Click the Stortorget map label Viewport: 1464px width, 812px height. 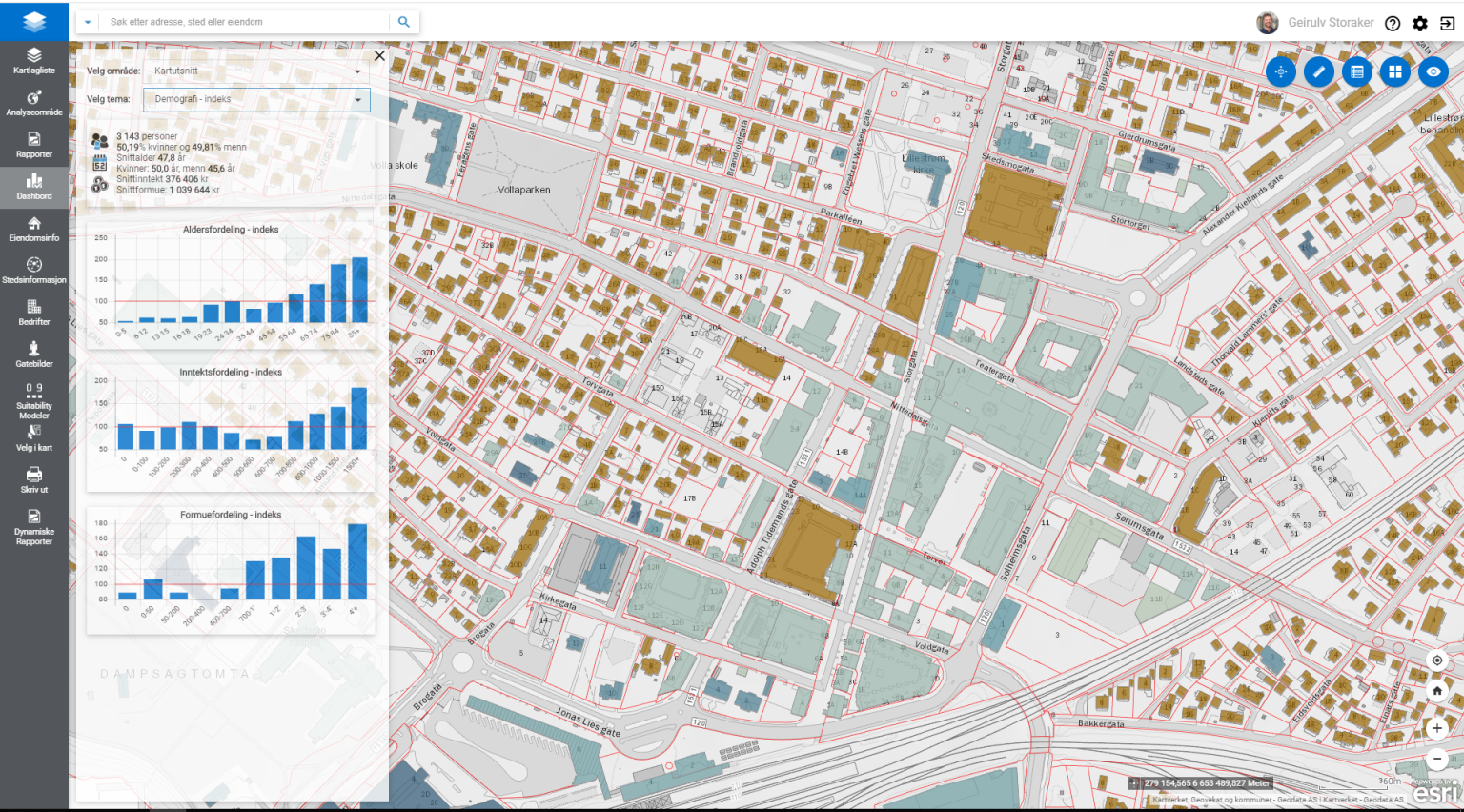click(1130, 224)
